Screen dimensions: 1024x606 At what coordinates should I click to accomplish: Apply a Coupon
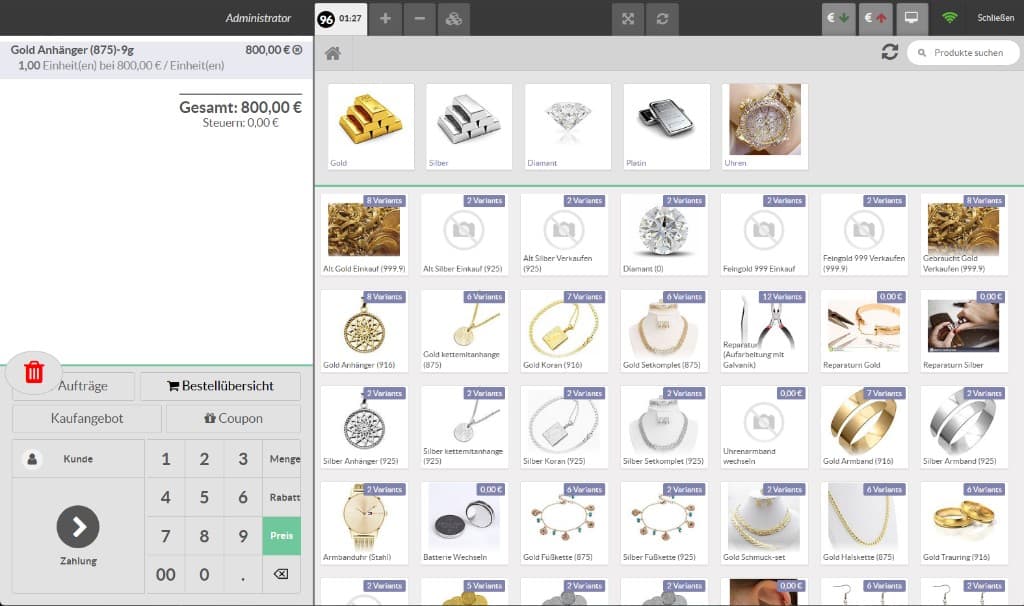233,419
